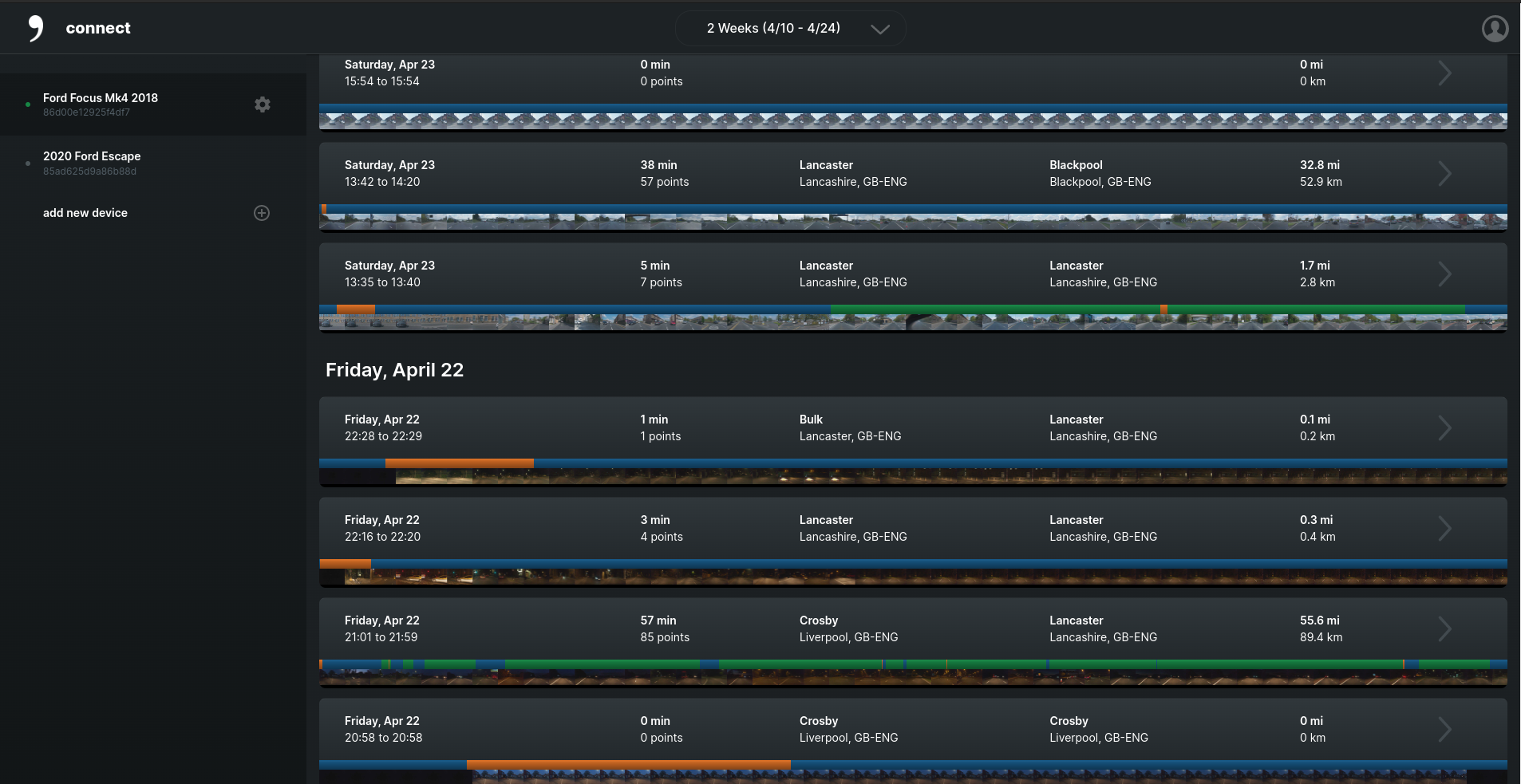Click add new device link

(85, 213)
